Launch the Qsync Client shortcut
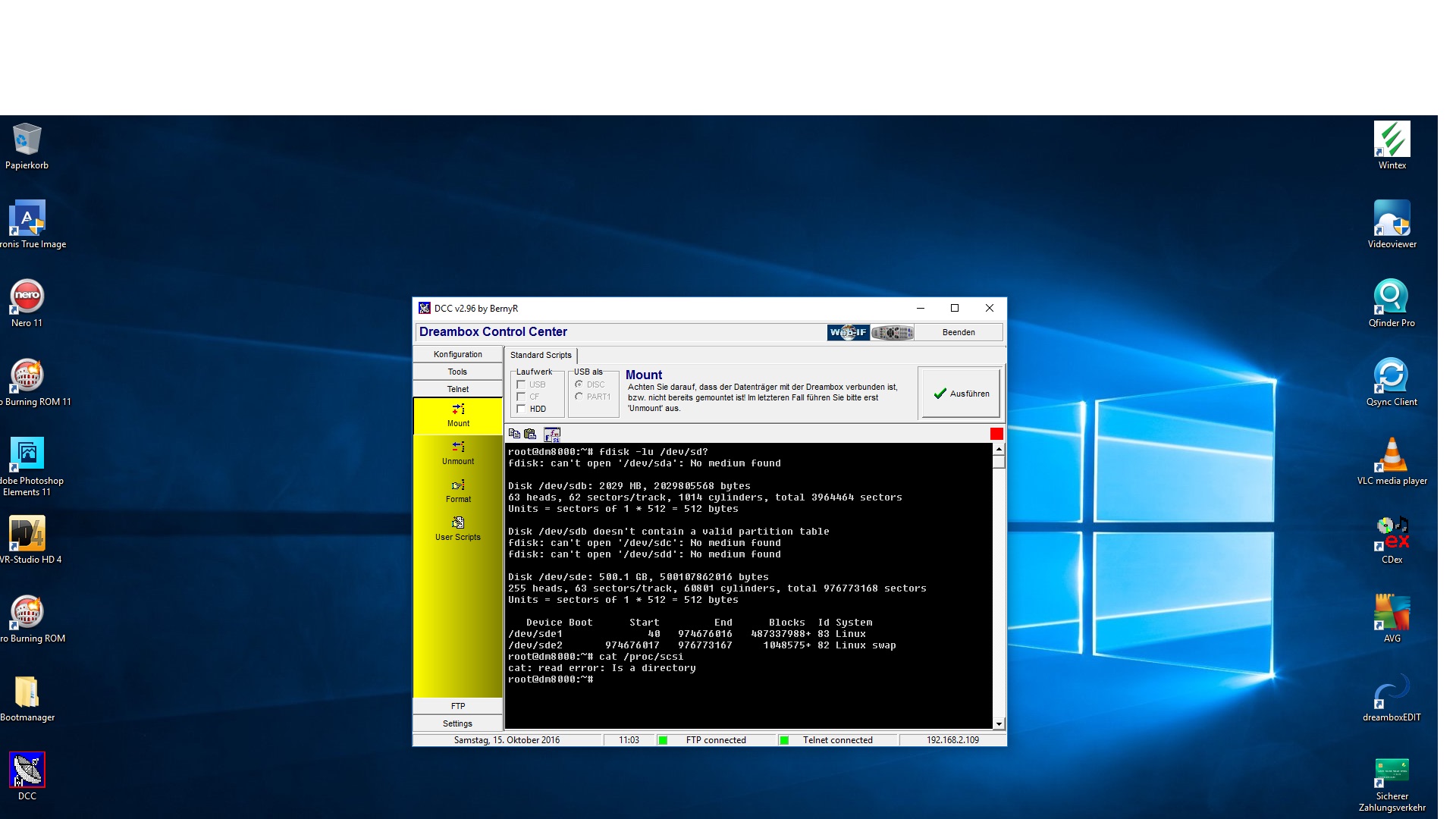This screenshot has height=819, width=1456. point(1392,382)
